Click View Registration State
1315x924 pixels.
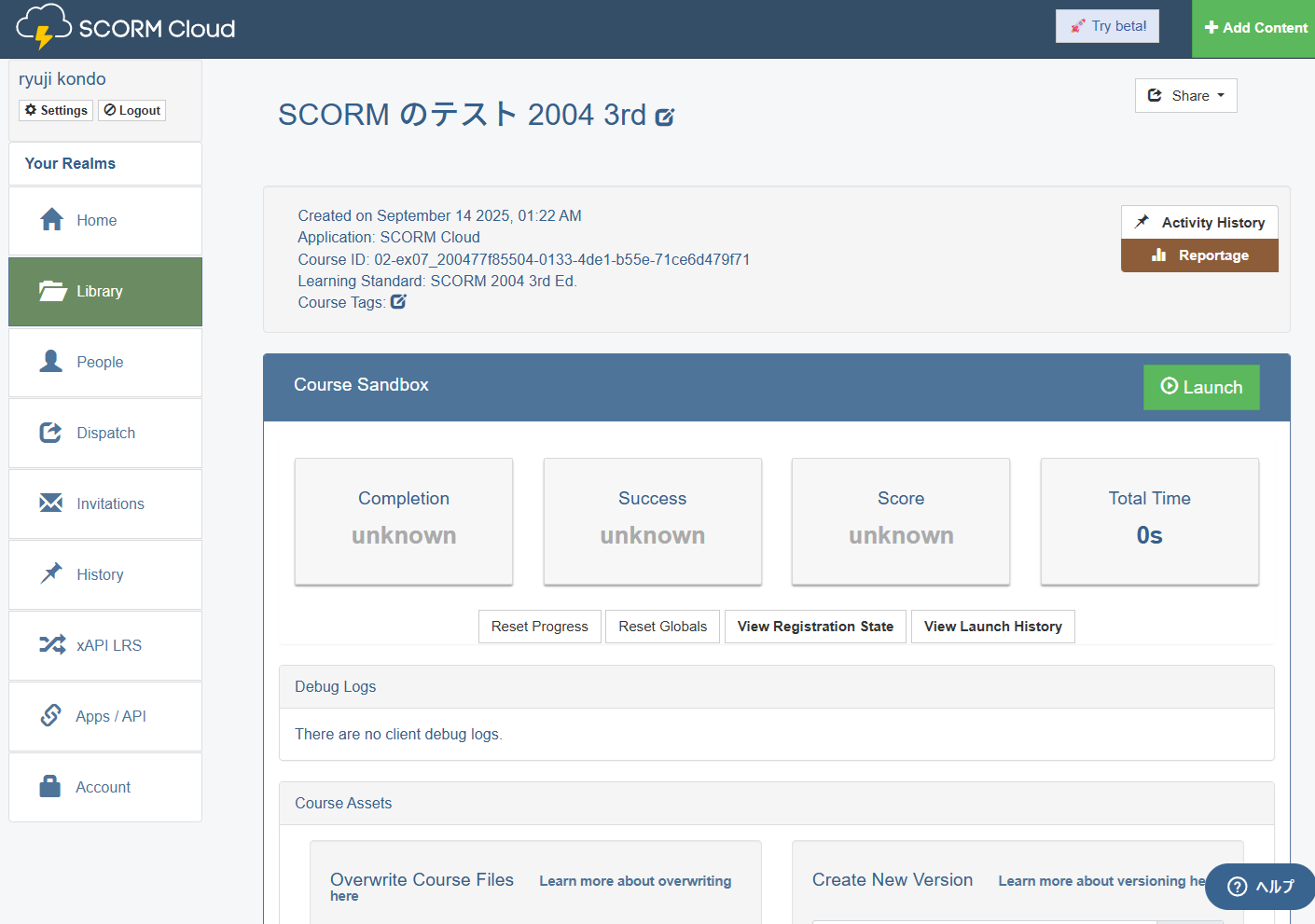(x=814, y=627)
